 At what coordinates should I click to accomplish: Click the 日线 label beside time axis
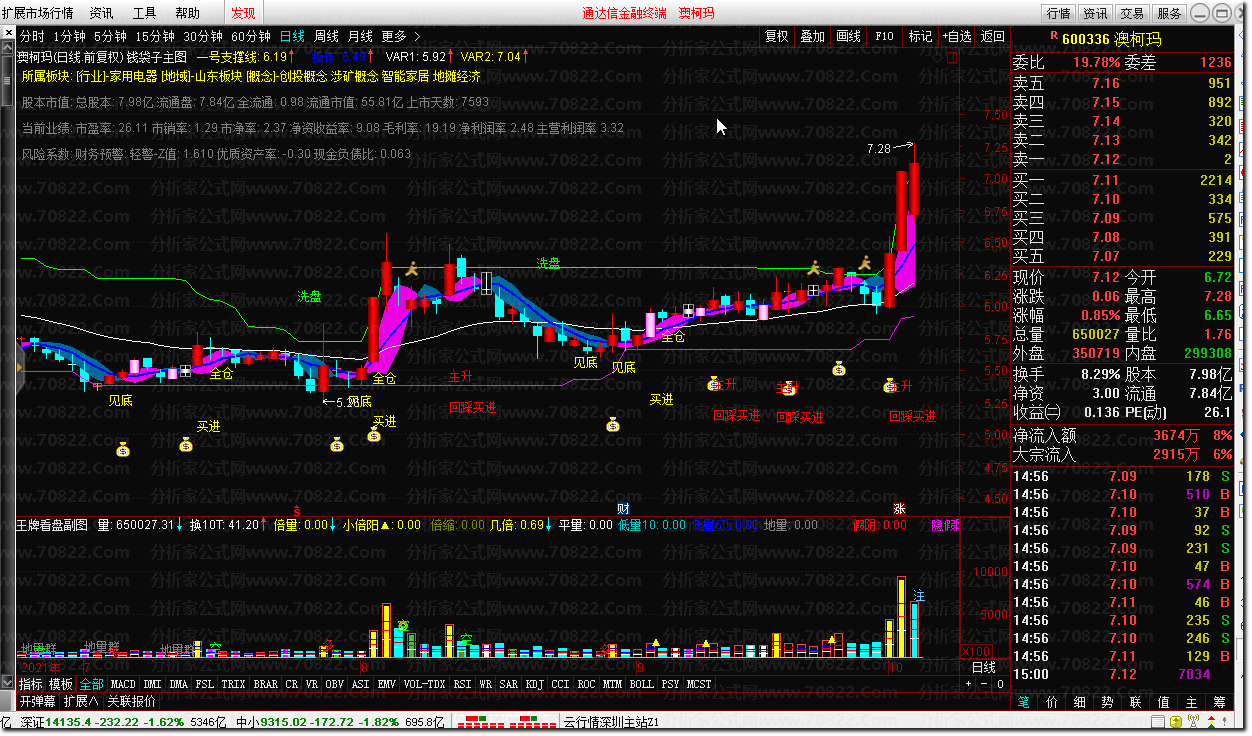984,667
